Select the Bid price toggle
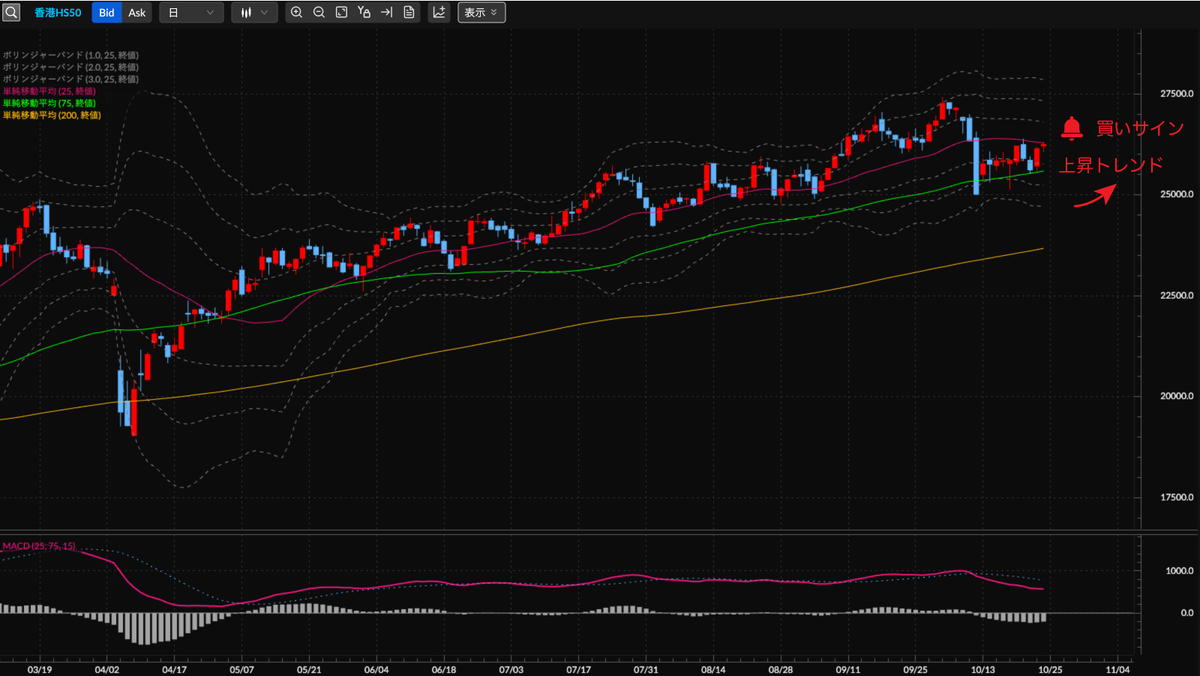This screenshot has width=1200, height=676. (107, 13)
